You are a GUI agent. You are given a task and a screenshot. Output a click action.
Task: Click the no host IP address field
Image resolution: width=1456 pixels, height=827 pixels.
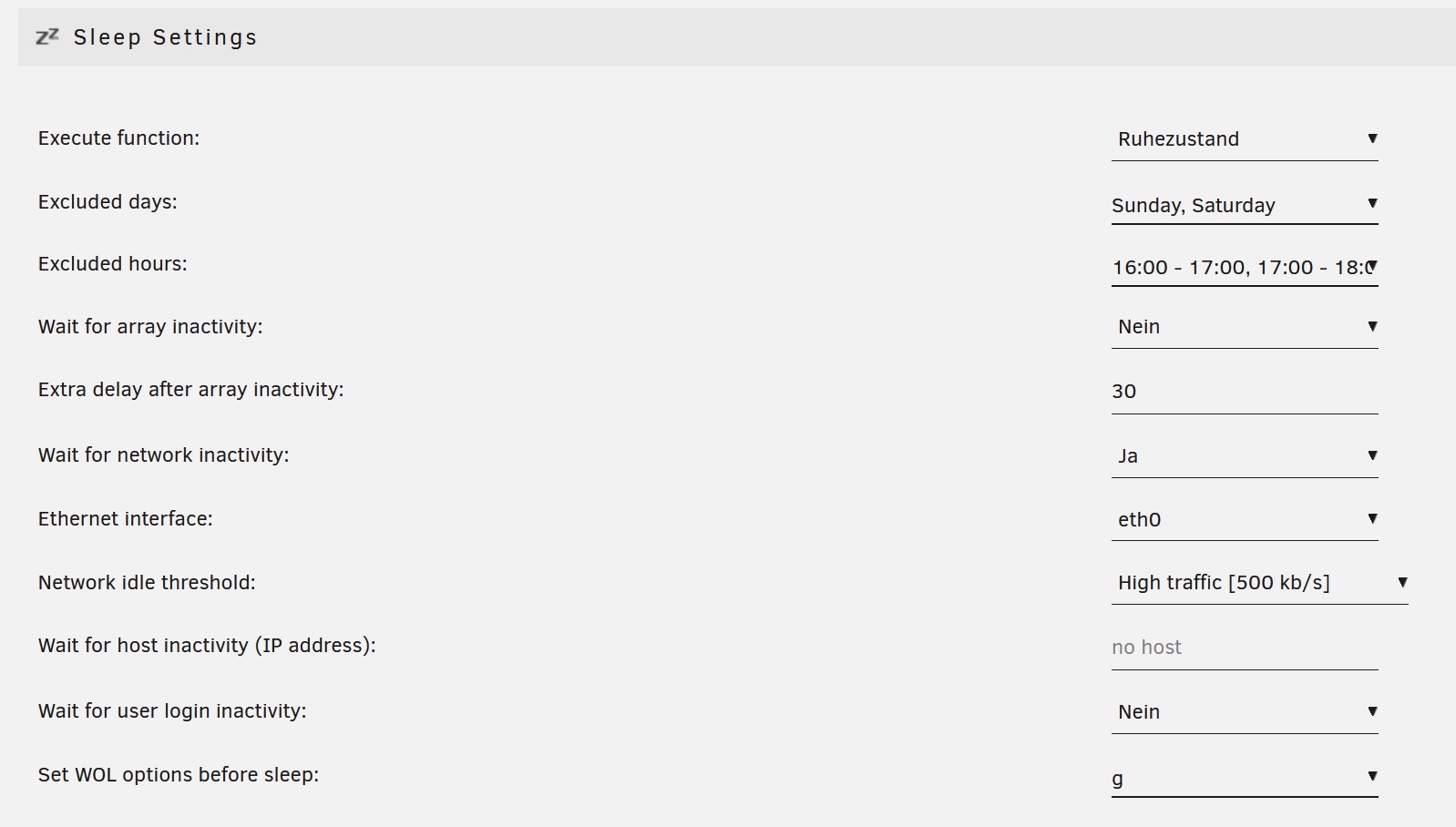pyautogui.click(x=1245, y=648)
